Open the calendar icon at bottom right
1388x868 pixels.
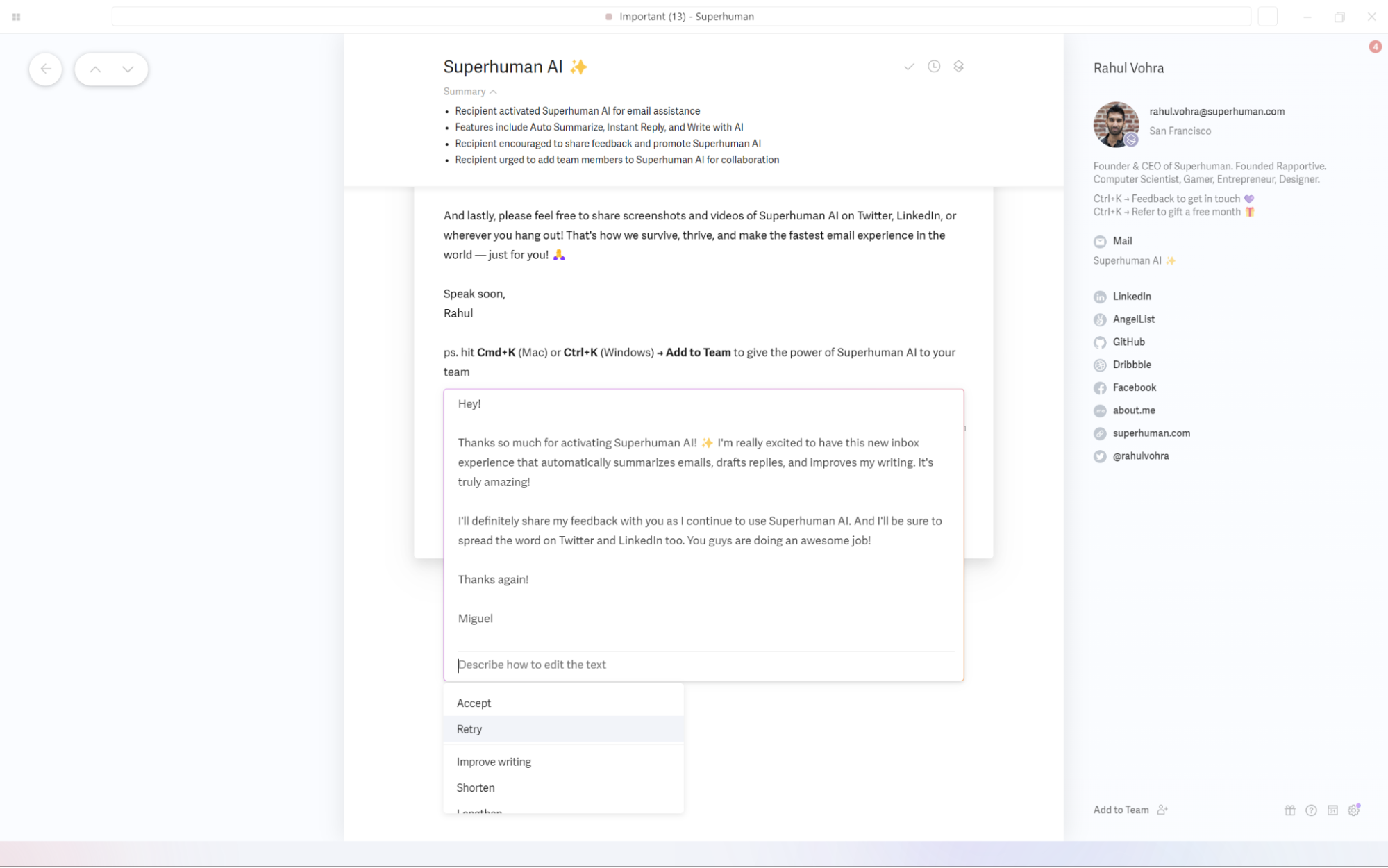coord(1332,810)
